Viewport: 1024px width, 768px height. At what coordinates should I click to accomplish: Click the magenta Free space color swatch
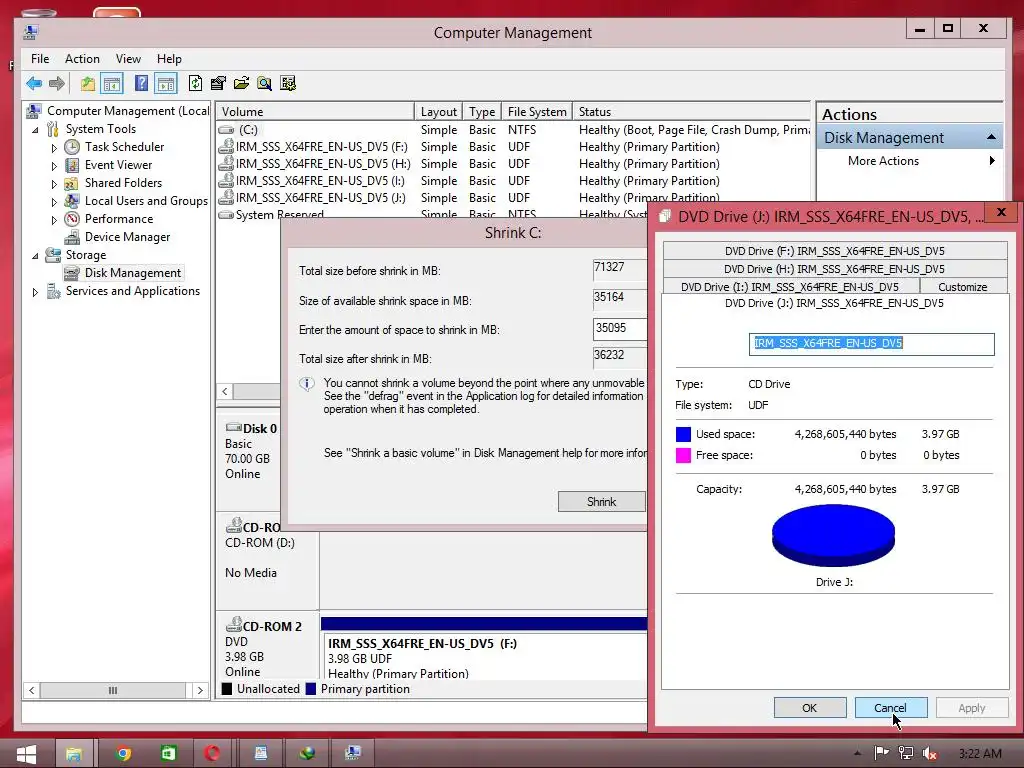683,455
